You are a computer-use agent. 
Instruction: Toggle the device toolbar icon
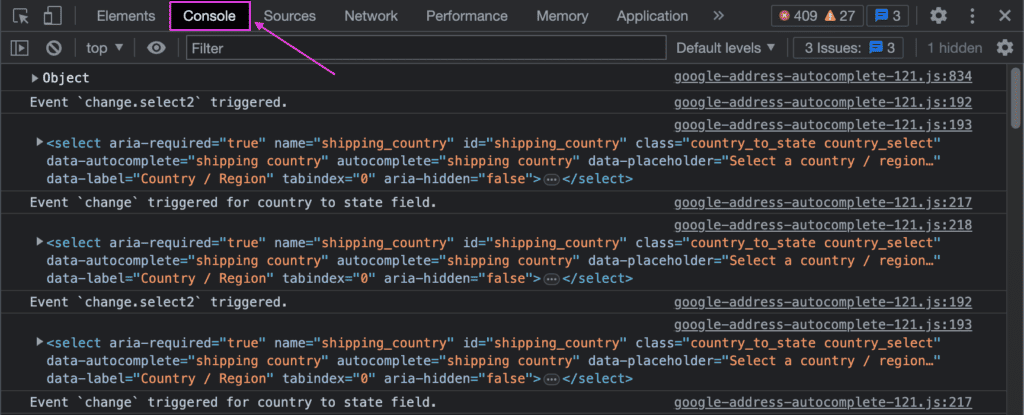click(53, 16)
